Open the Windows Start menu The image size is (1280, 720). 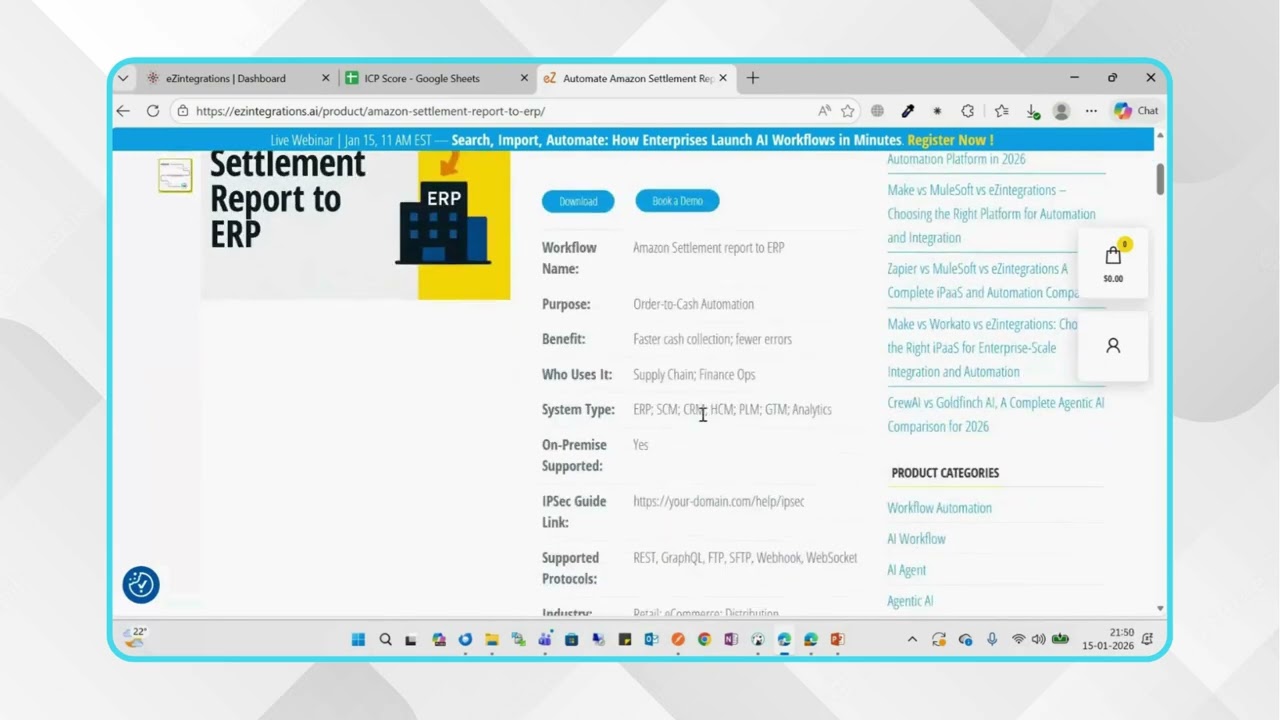pyautogui.click(x=358, y=640)
